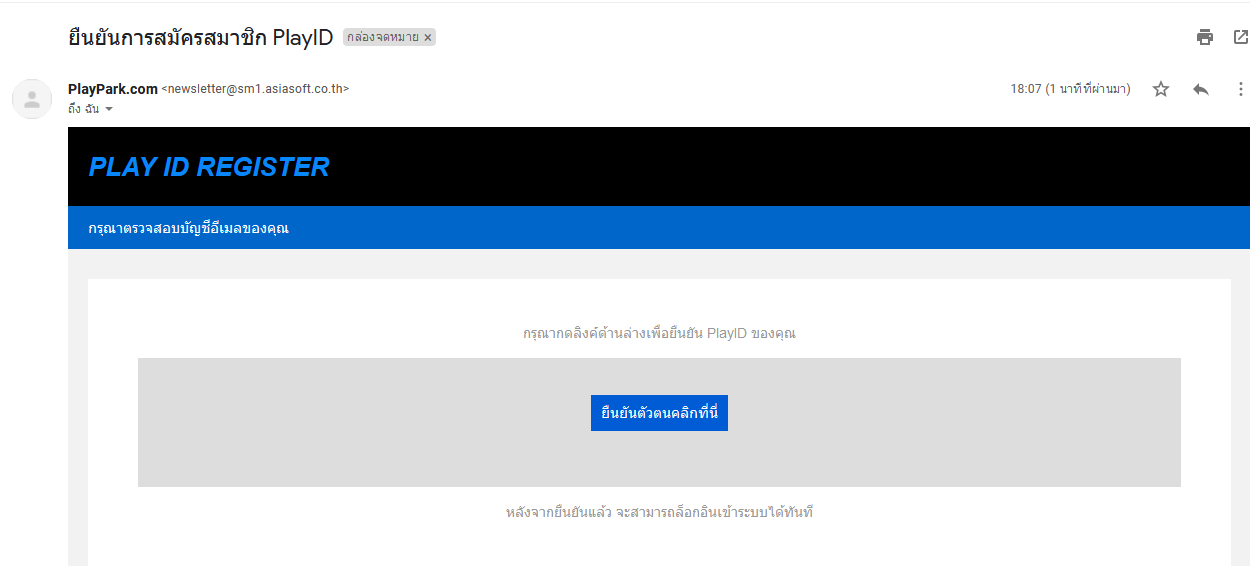Open the three-dot more options menu

(x=1240, y=89)
